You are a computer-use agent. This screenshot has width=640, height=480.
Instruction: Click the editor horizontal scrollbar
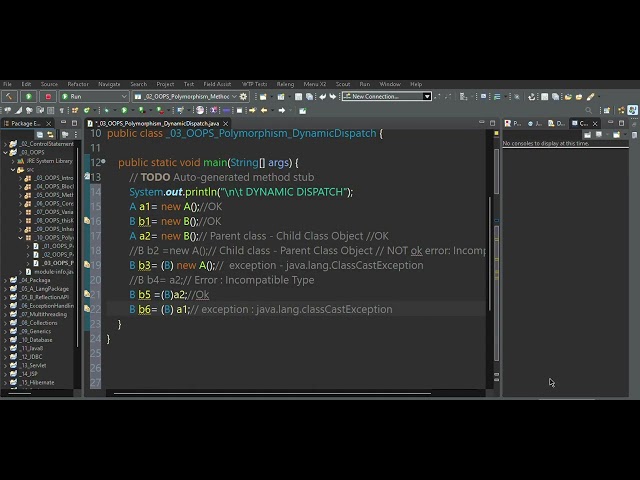pyautogui.click(x=272, y=393)
